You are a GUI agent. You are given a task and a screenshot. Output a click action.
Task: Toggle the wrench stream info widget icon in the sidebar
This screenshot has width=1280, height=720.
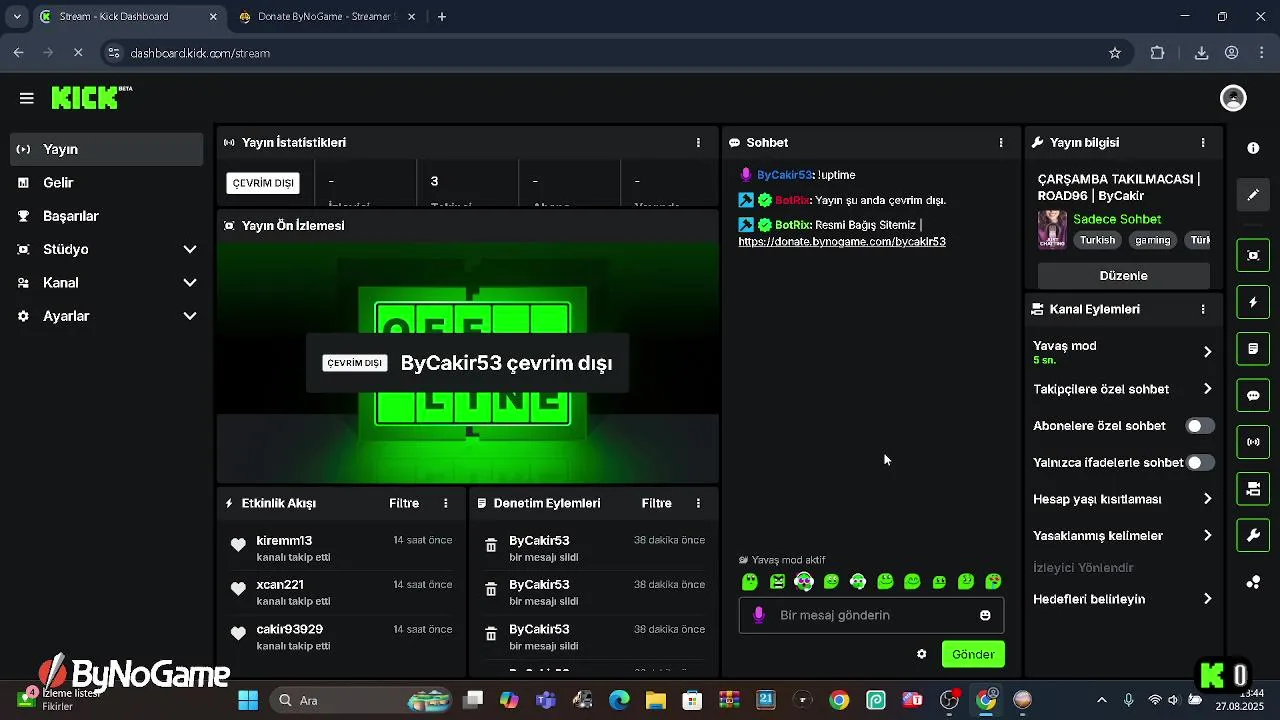[x=1253, y=535]
